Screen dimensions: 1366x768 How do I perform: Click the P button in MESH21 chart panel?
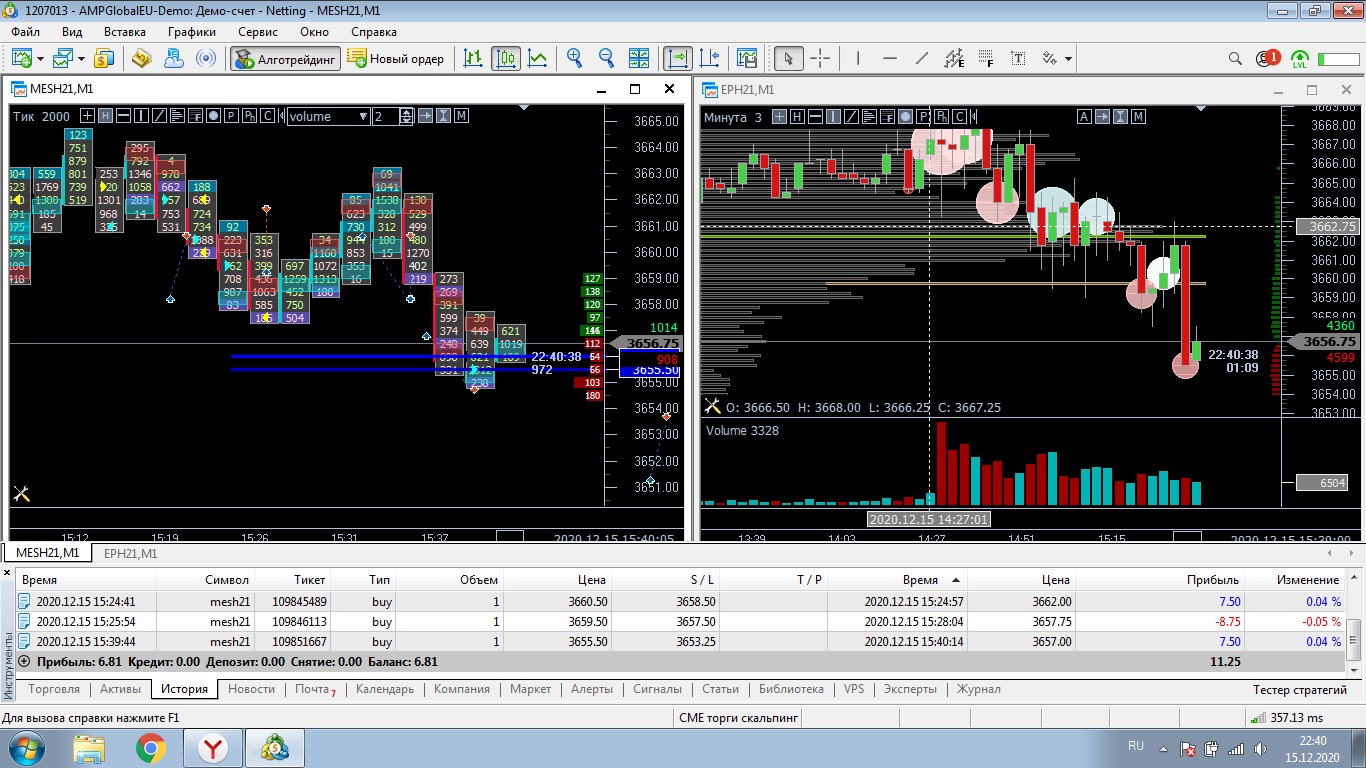click(231, 116)
